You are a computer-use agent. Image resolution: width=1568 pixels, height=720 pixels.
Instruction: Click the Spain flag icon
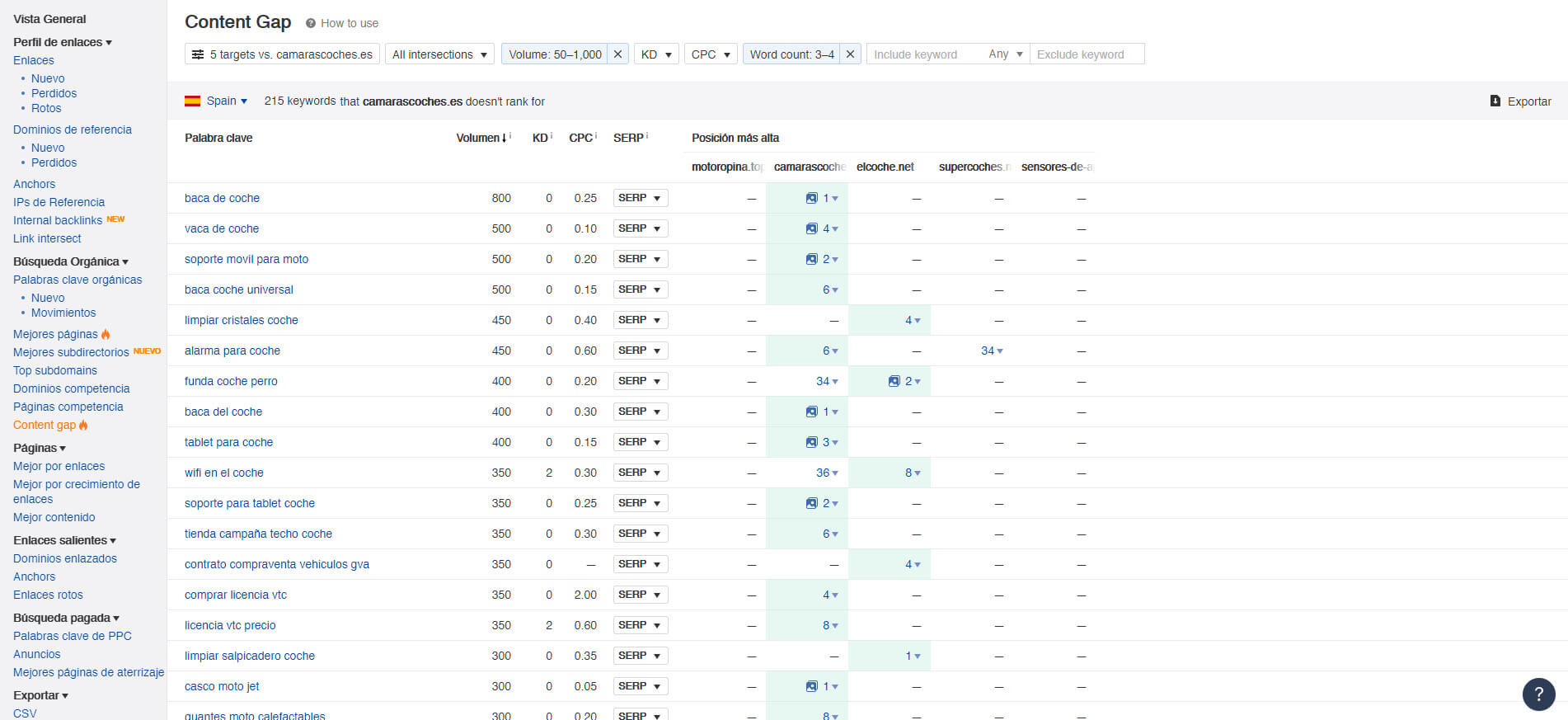click(193, 101)
